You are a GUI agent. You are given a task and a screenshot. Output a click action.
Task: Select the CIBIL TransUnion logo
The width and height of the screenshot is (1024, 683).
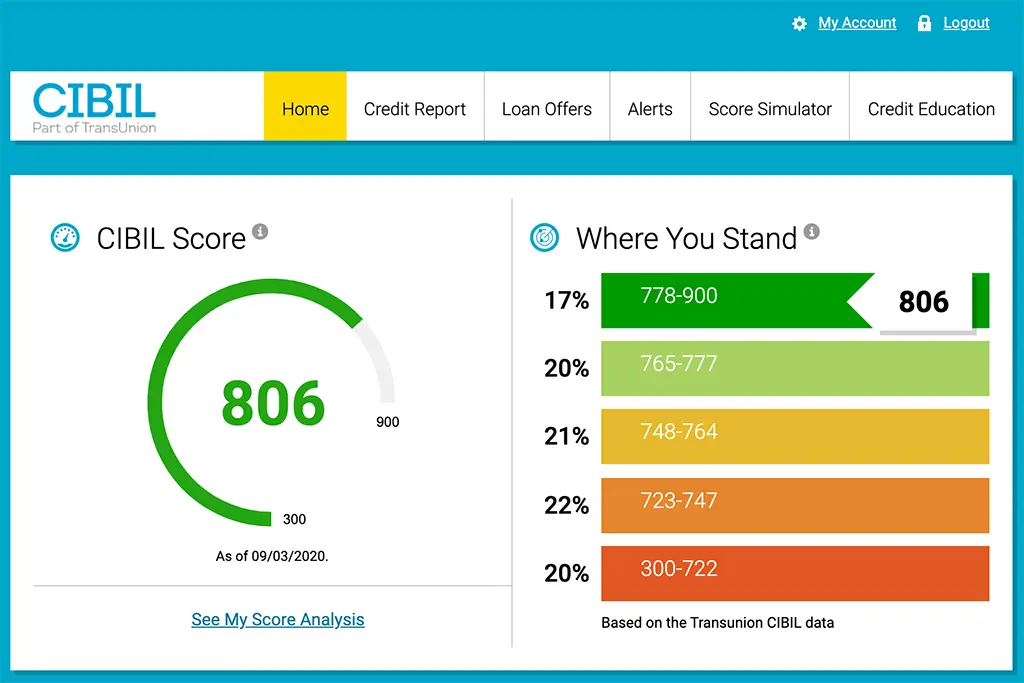coord(93,107)
